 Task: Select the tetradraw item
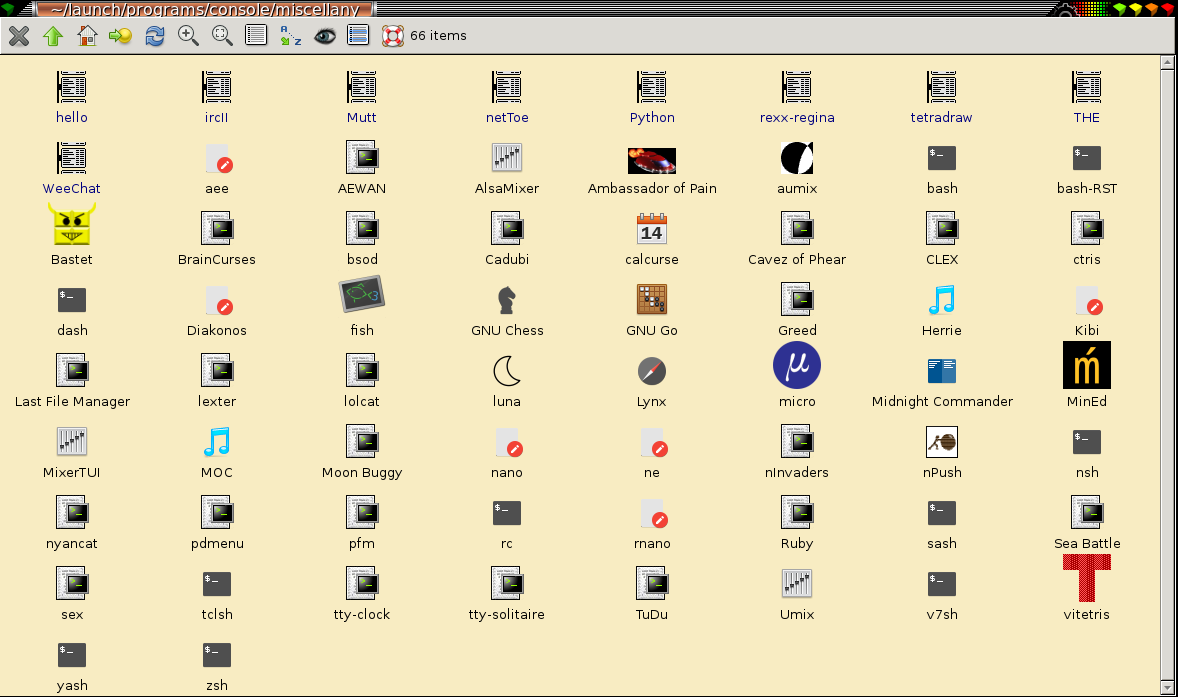(x=941, y=98)
